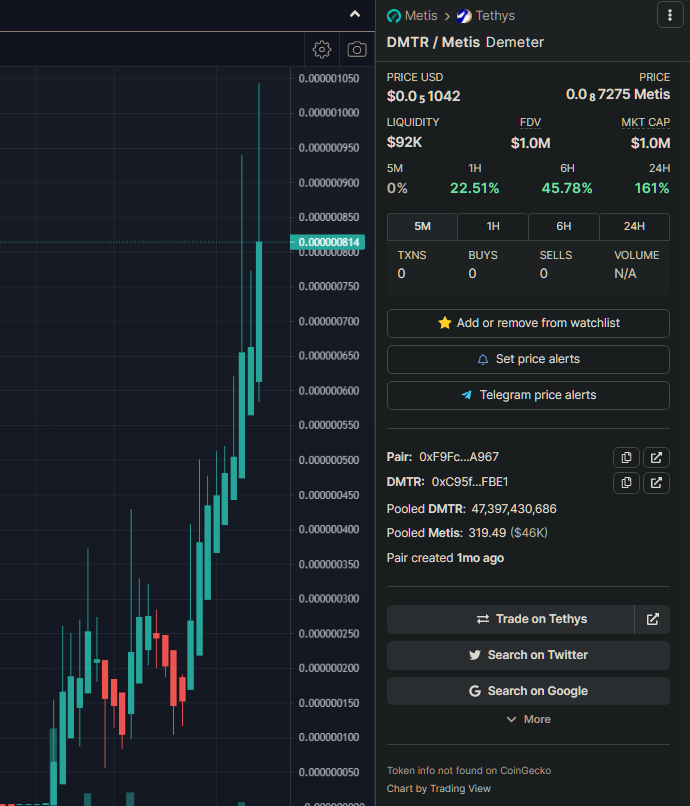The image size is (690, 806).
Task: Open Tethys DEX breadcrumb link
Action: pos(495,16)
